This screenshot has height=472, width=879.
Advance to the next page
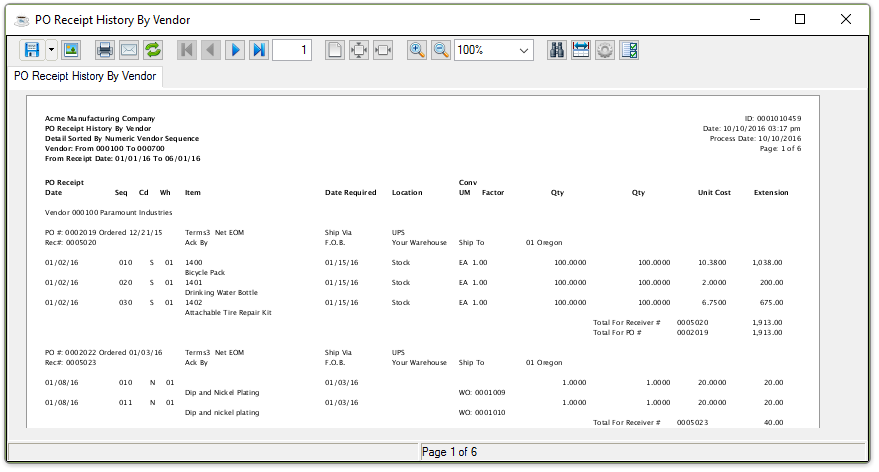coord(235,50)
